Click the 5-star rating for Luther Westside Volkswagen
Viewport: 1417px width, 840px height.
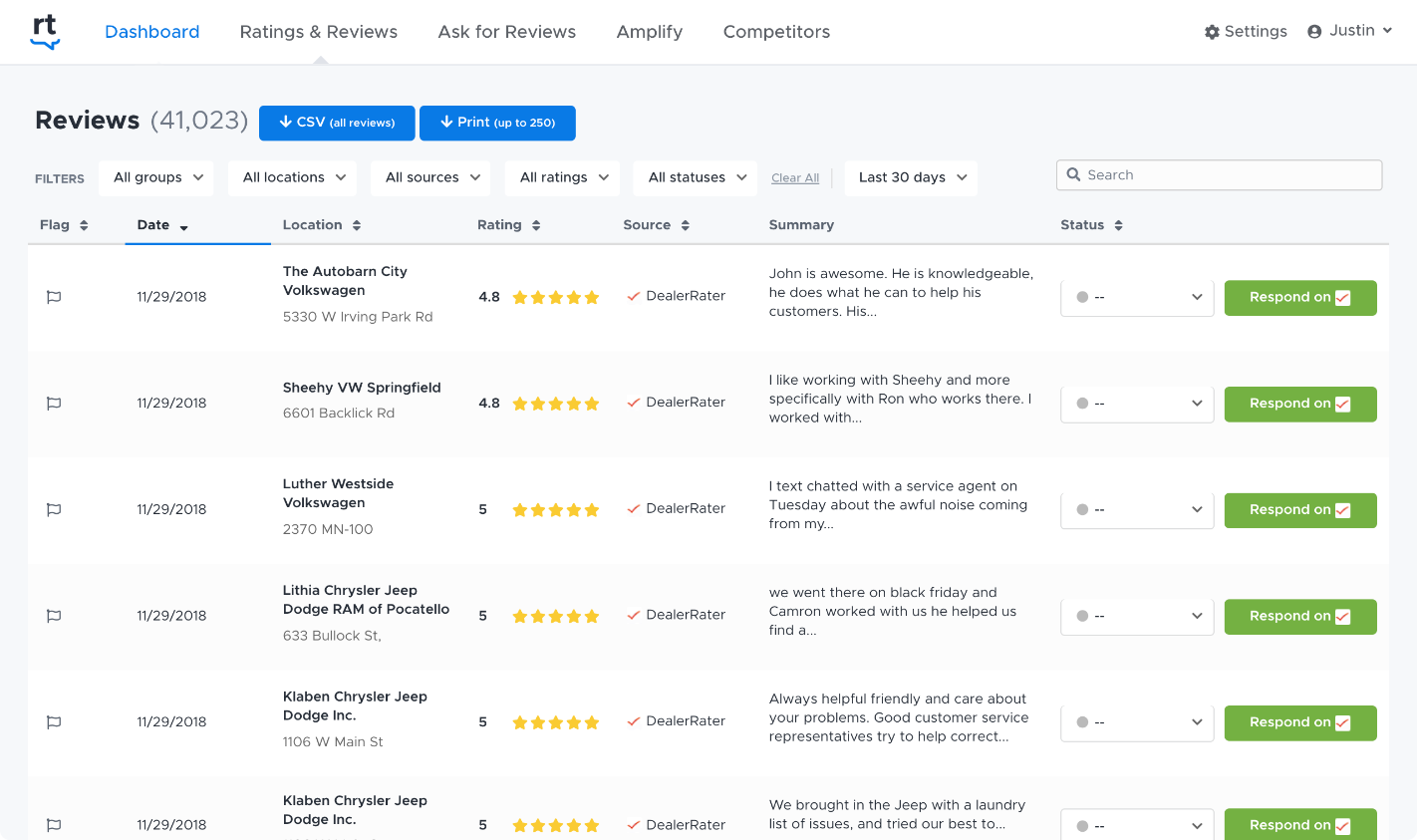[x=556, y=509]
